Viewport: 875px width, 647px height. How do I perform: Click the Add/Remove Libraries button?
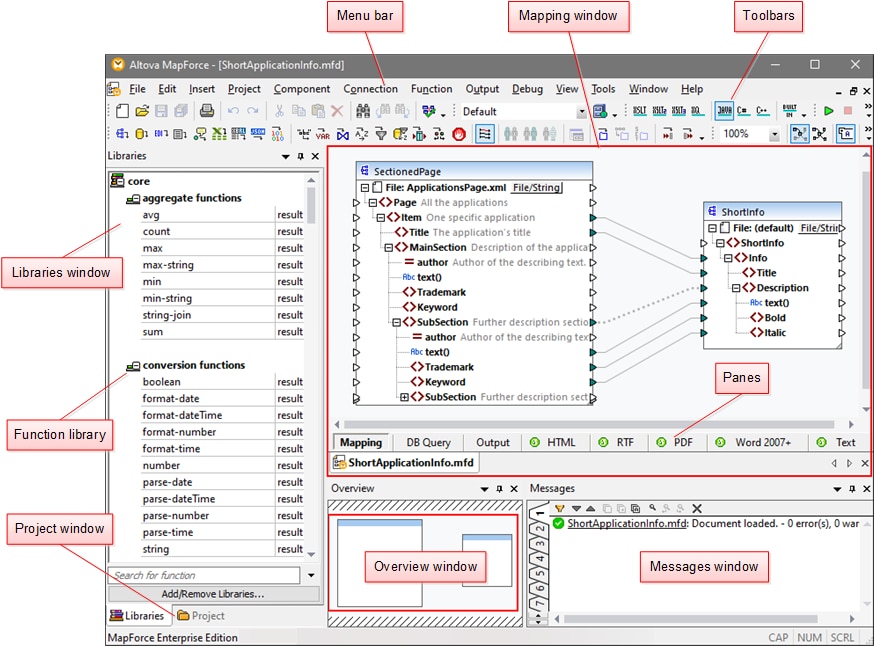pos(213,594)
